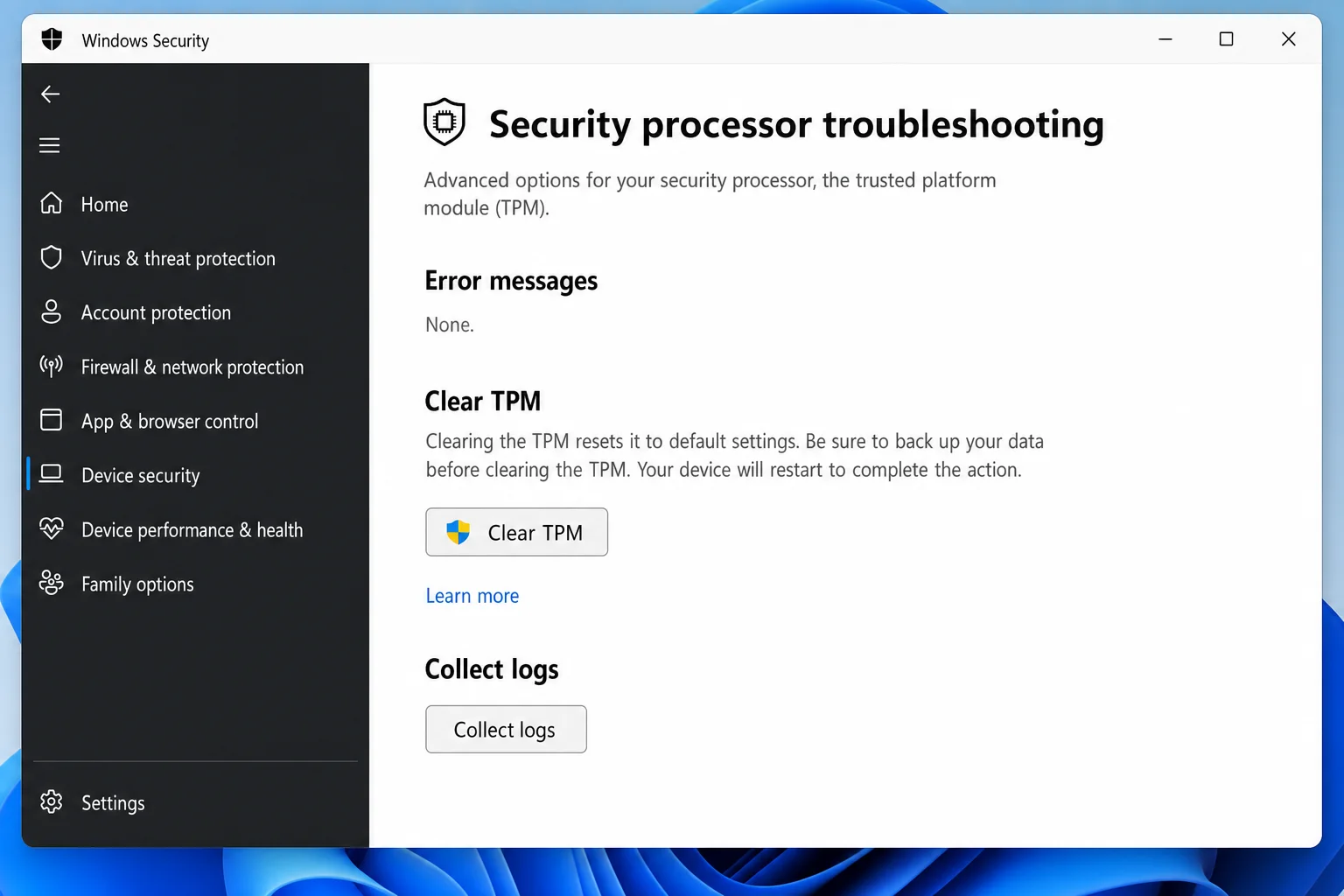Image resolution: width=1344 pixels, height=896 pixels.
Task: Select Firewall & network protection
Action: tap(192, 367)
